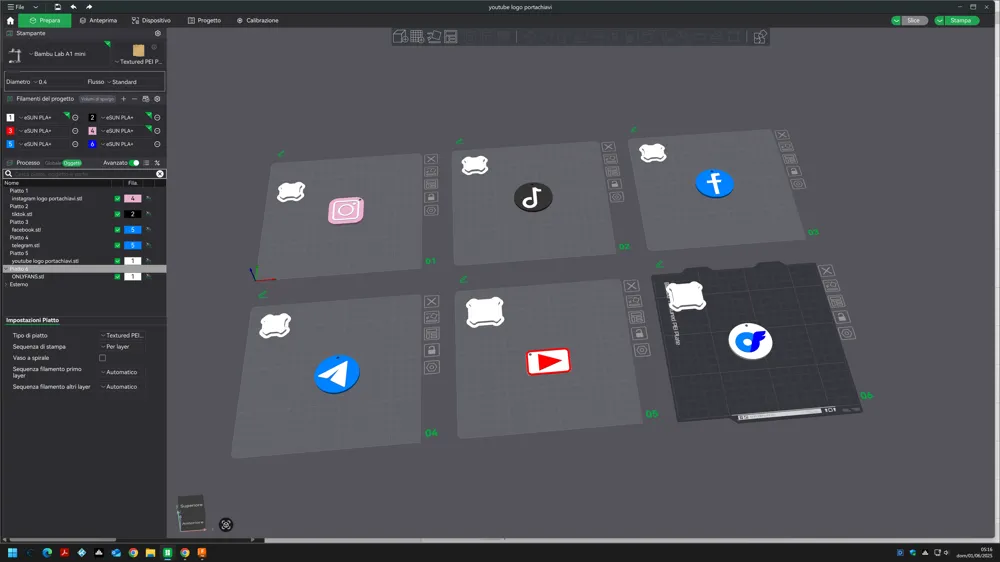Select the YouTube logo model on plate 05
1000x562 pixels.
[548, 362]
